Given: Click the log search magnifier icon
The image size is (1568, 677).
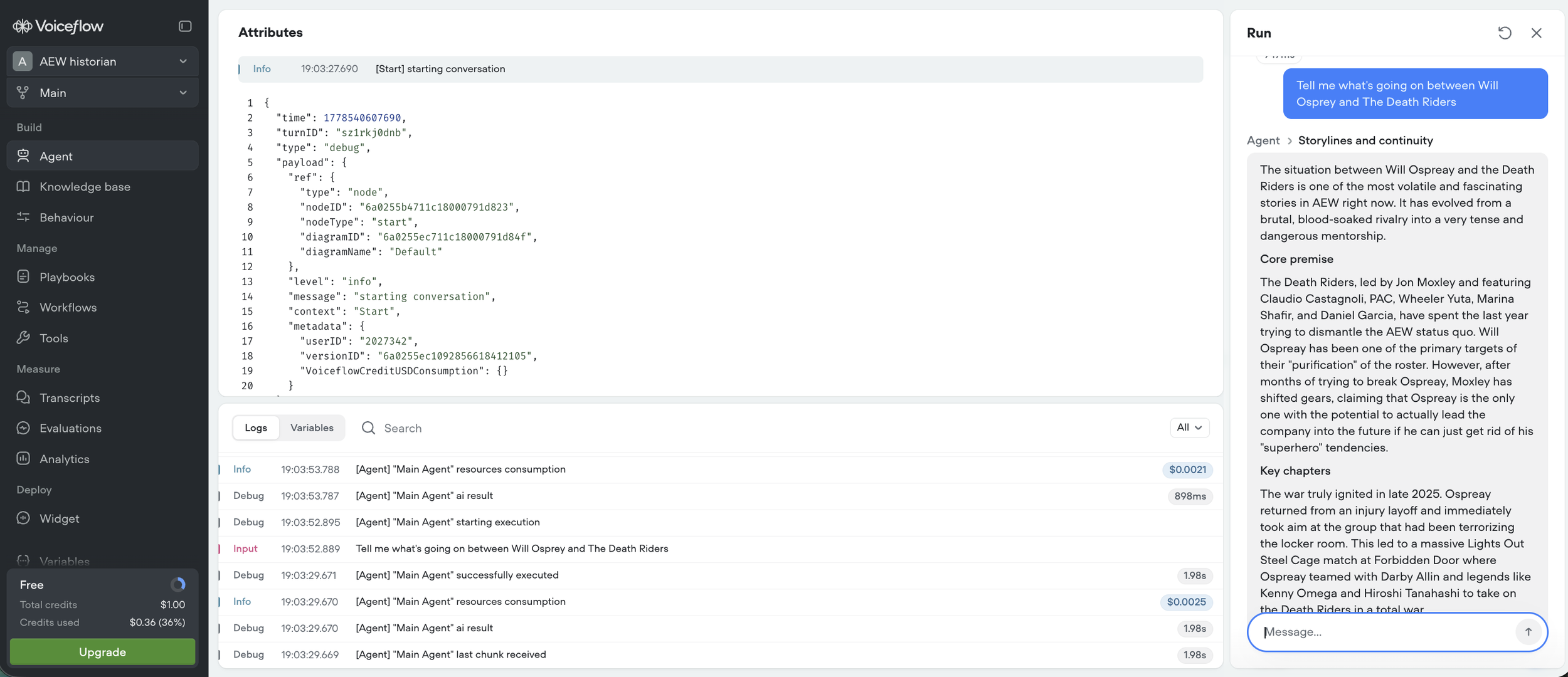Looking at the screenshot, I should tap(369, 428).
